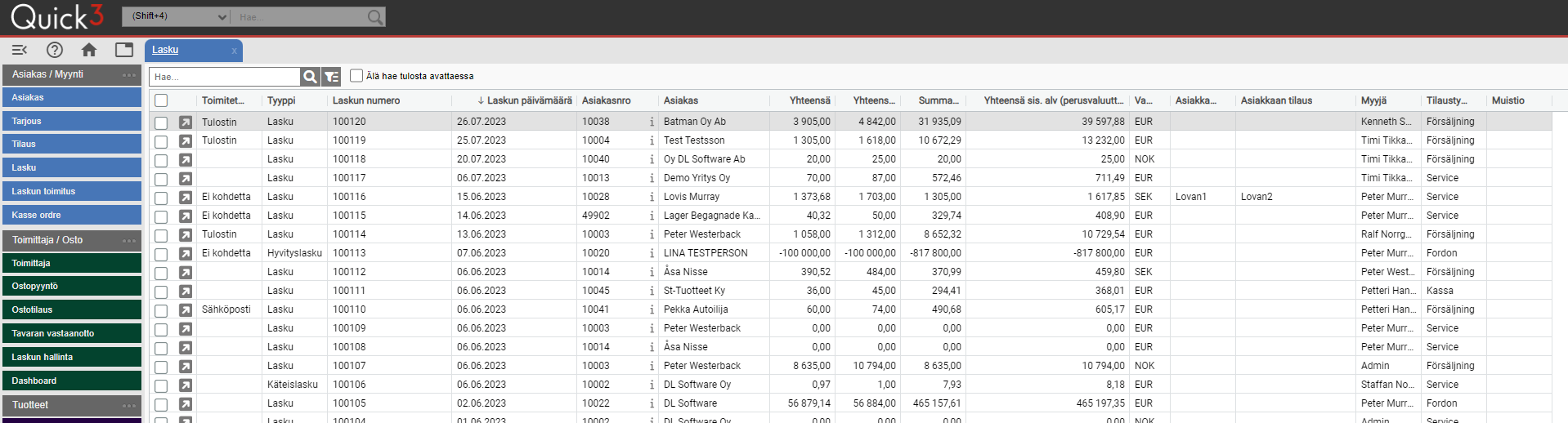Collapse the sidebar menu icon
Viewport: 1568px width, 423px height.
(x=20, y=50)
